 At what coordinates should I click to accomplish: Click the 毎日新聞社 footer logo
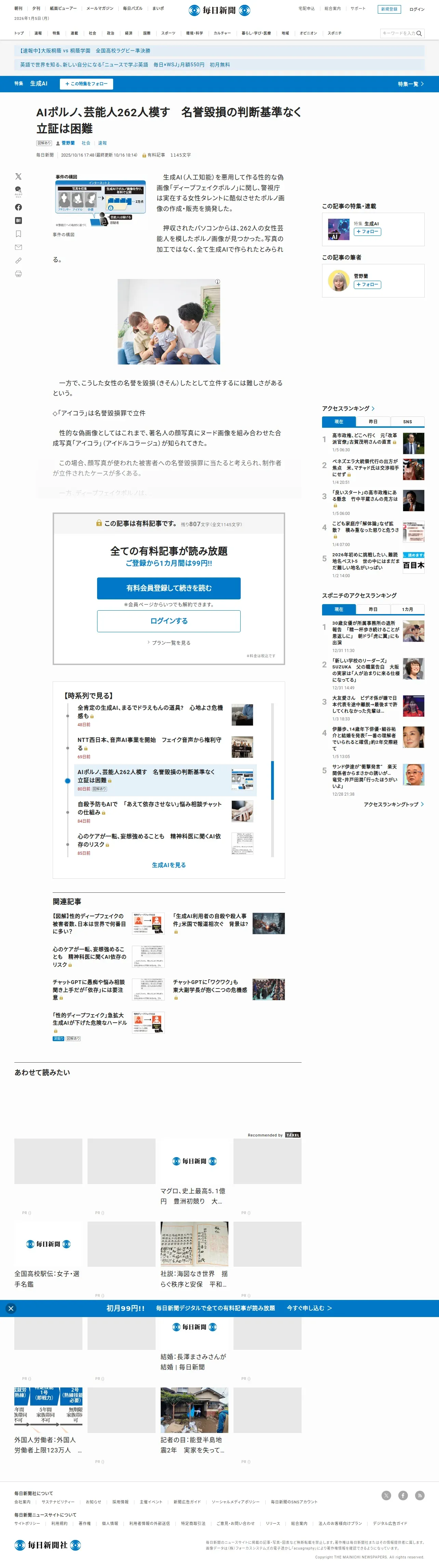pos(48,1545)
